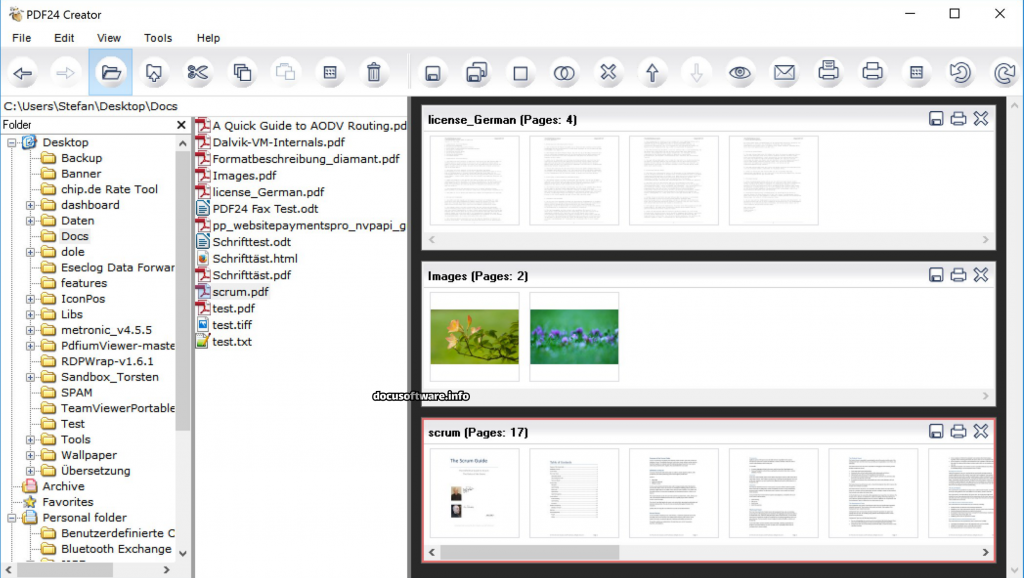1024x578 pixels.
Task: Open the View menu
Action: click(x=109, y=38)
